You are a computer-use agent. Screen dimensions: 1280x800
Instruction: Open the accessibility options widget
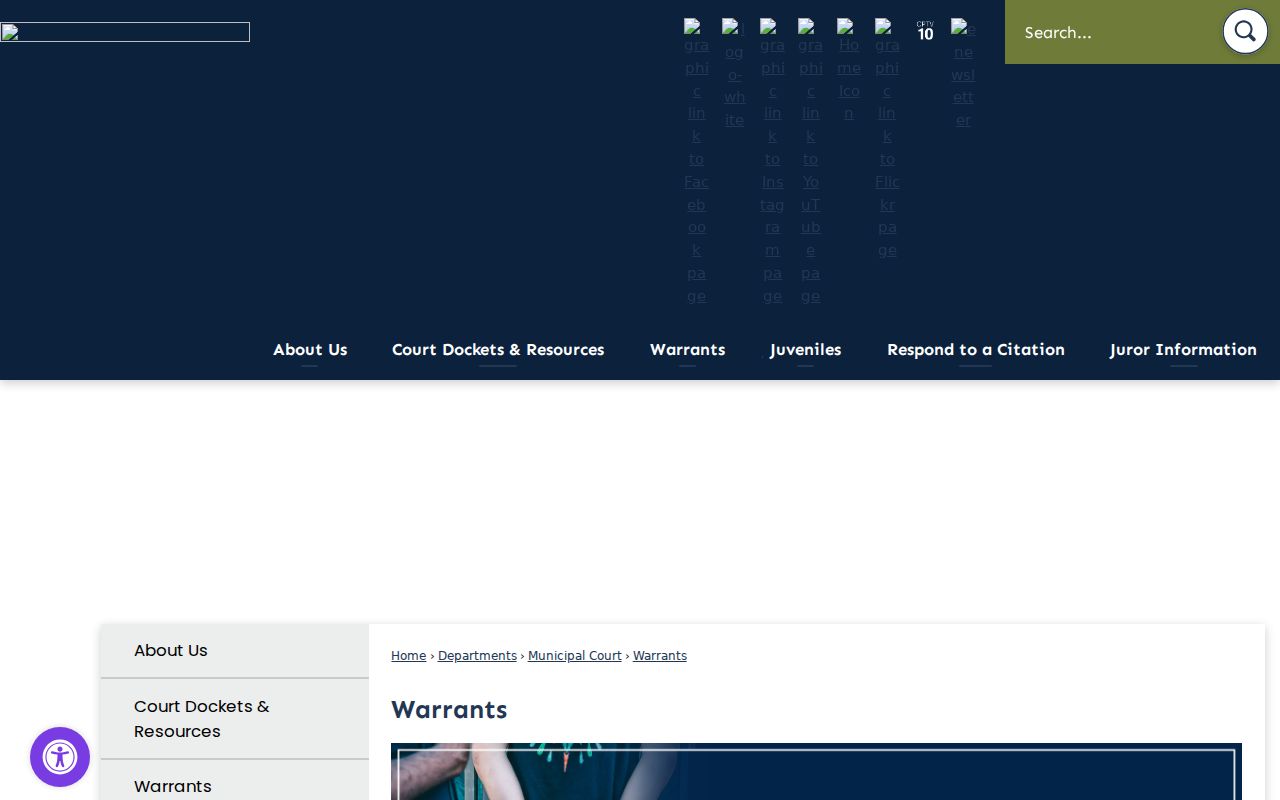60,757
